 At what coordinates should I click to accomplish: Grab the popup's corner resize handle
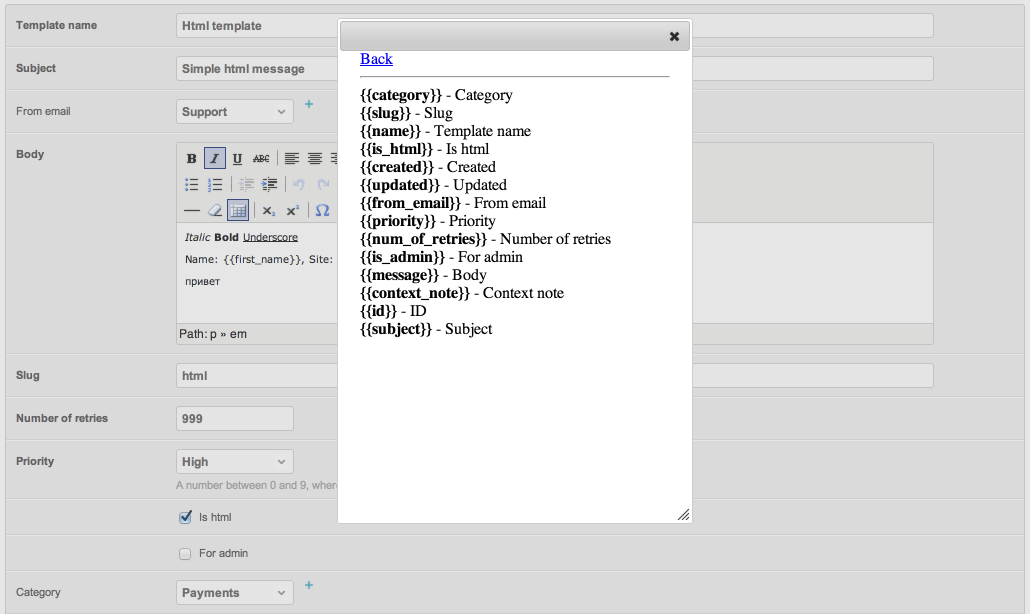(683, 515)
